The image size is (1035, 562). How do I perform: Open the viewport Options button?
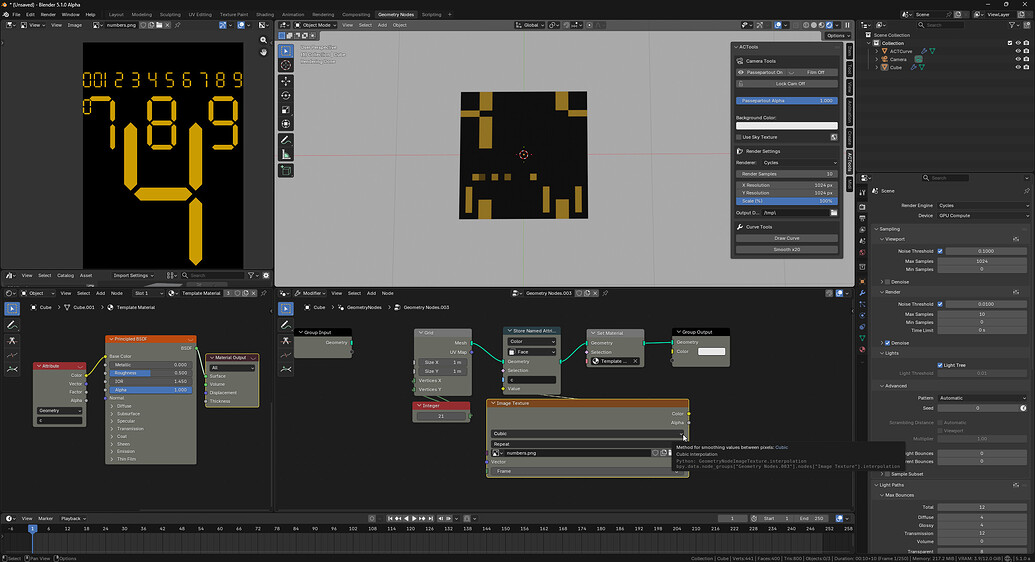coord(836,36)
